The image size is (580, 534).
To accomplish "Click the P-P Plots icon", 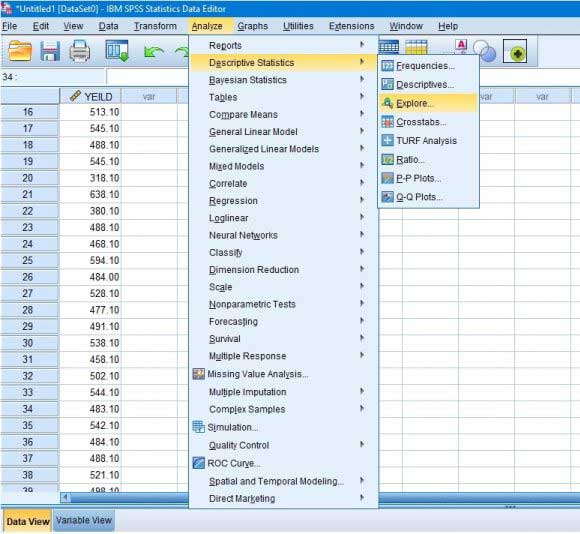I will point(387,178).
